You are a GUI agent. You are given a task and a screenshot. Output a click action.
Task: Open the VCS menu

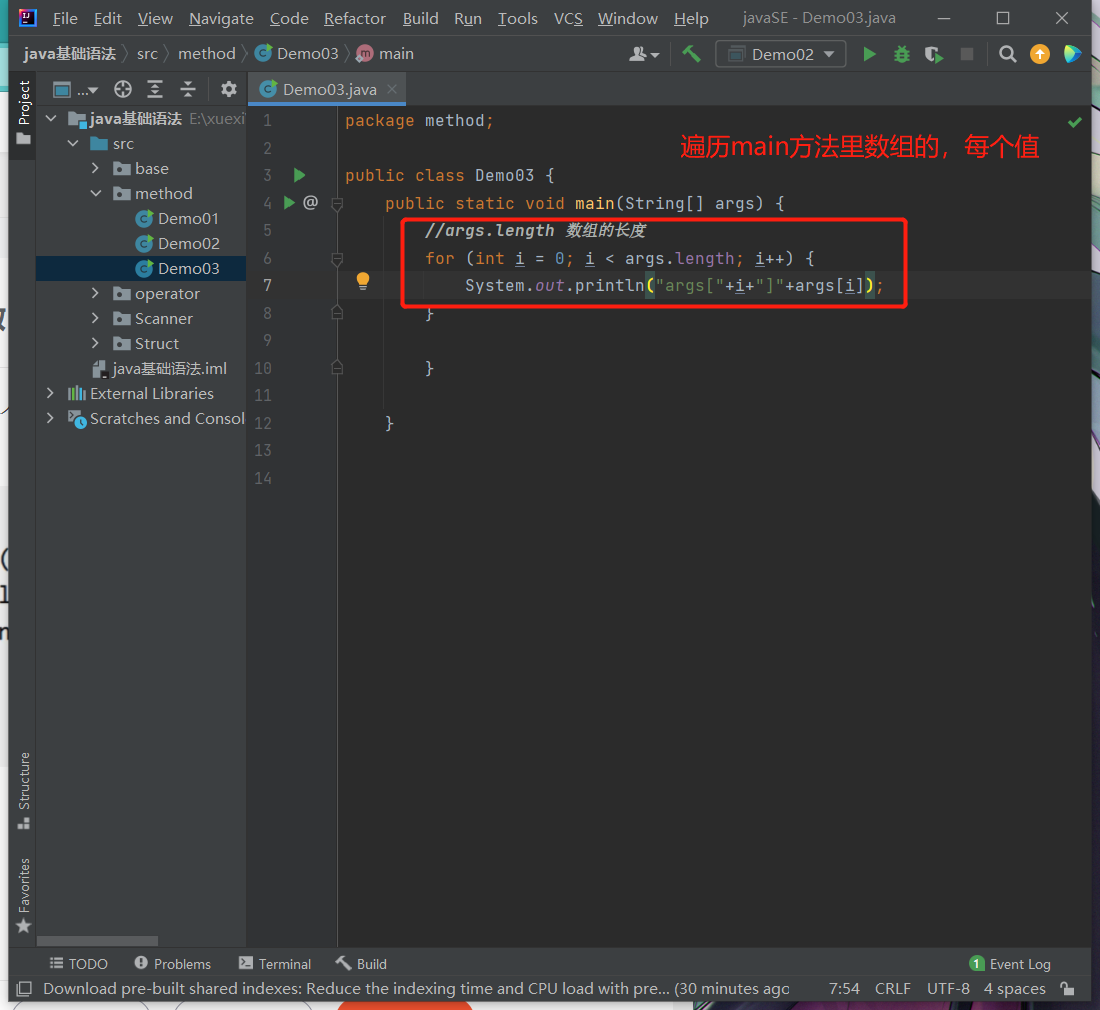click(568, 18)
